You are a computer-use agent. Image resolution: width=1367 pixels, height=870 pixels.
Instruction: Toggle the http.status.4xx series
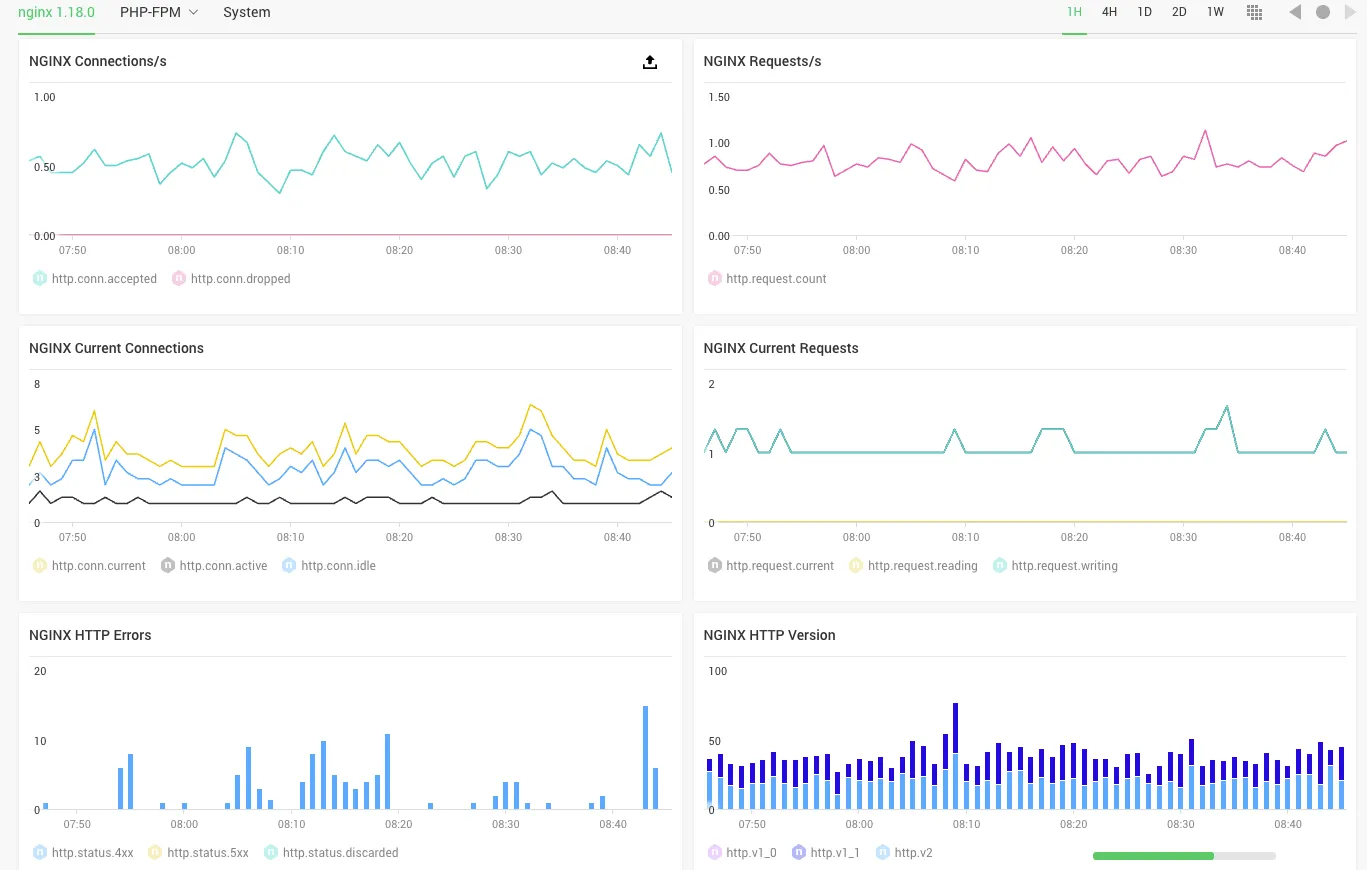point(38,852)
